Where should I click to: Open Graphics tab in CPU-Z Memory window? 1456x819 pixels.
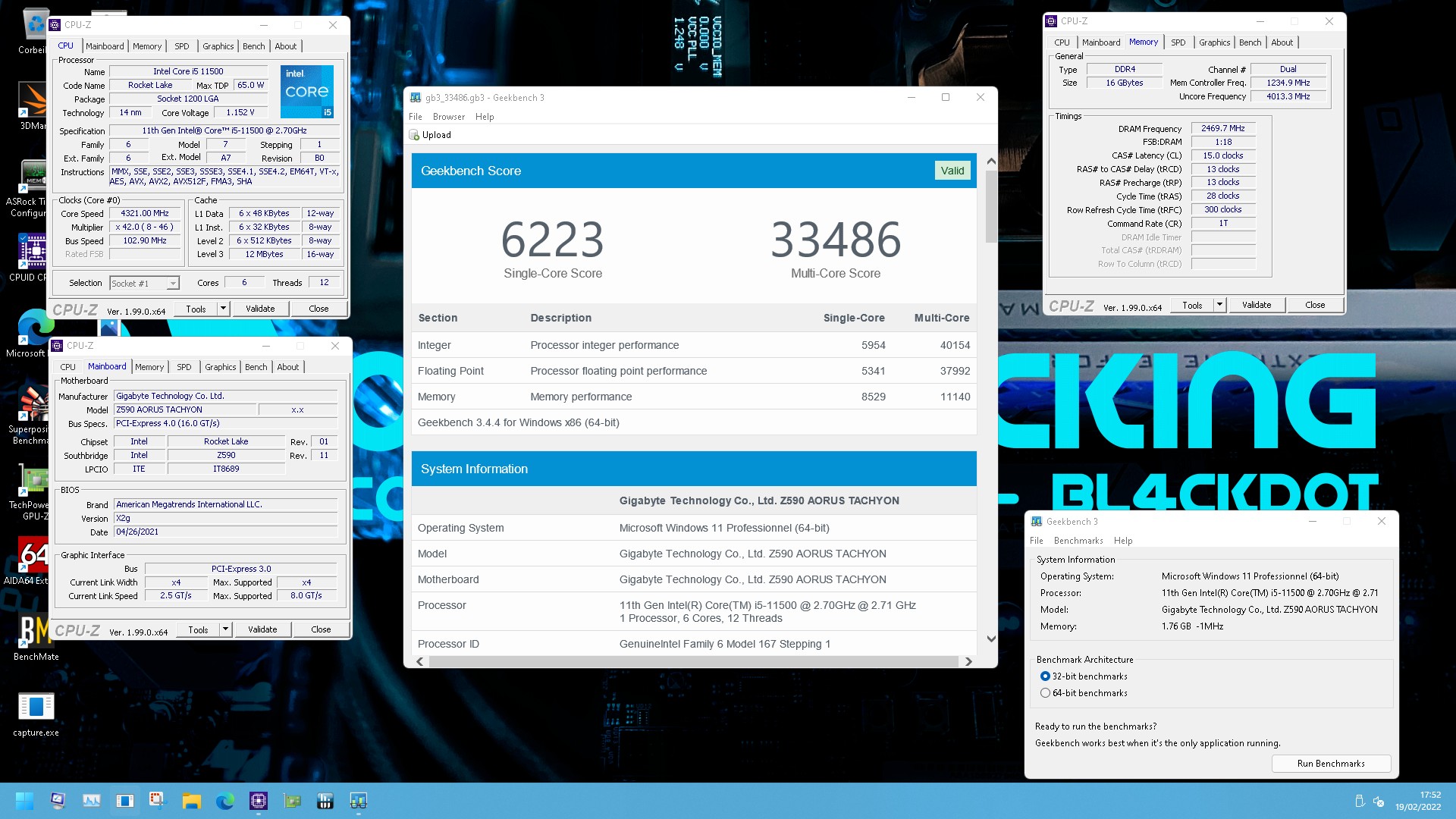(x=1215, y=42)
